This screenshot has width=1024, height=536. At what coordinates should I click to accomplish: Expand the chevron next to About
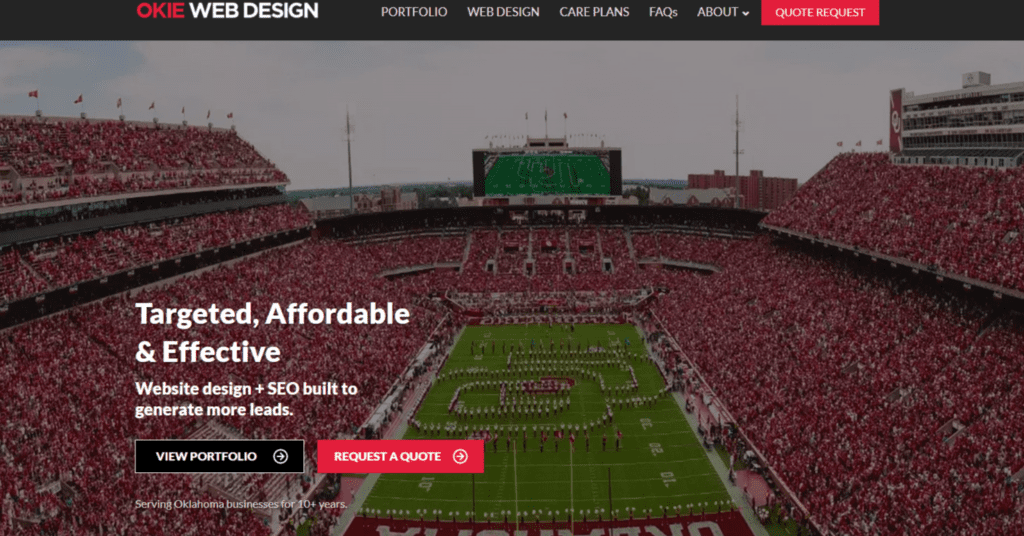(x=746, y=13)
